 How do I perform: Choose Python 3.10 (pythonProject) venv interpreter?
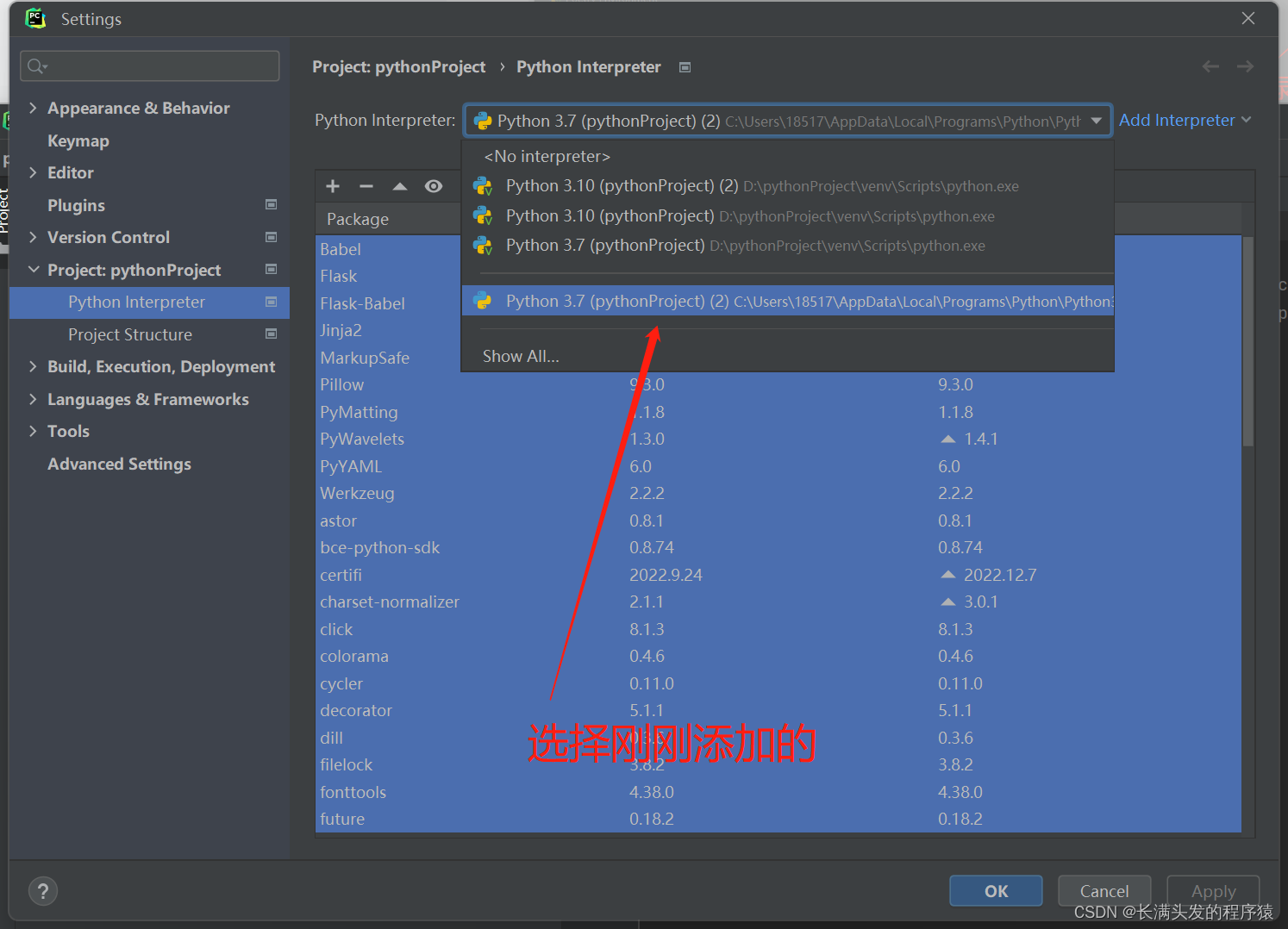click(x=787, y=215)
